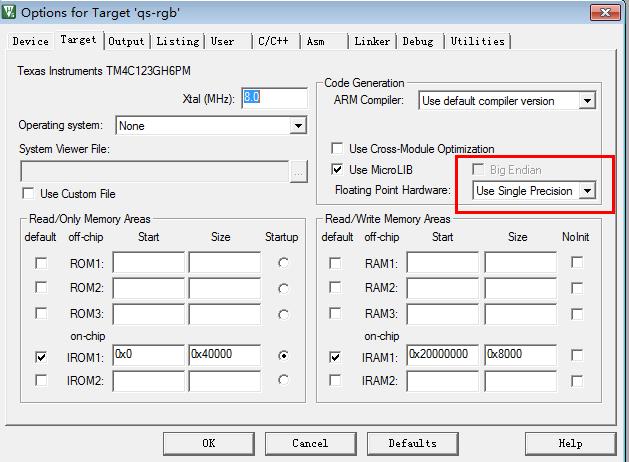Select the ROM2 Startup radio button
The width and height of the screenshot is (629, 462).
point(283,288)
